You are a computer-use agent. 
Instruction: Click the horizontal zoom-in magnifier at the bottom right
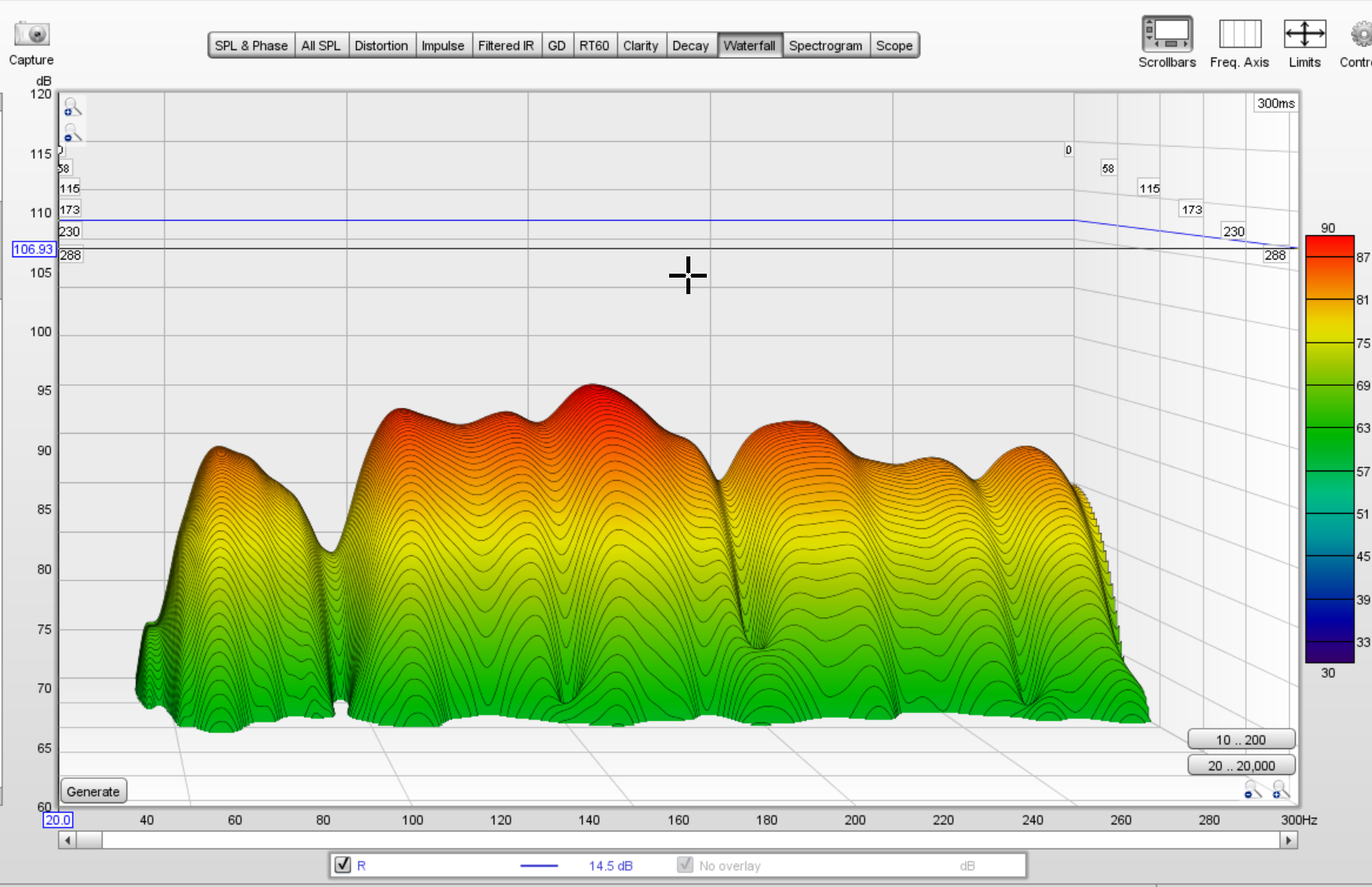pos(1280,790)
